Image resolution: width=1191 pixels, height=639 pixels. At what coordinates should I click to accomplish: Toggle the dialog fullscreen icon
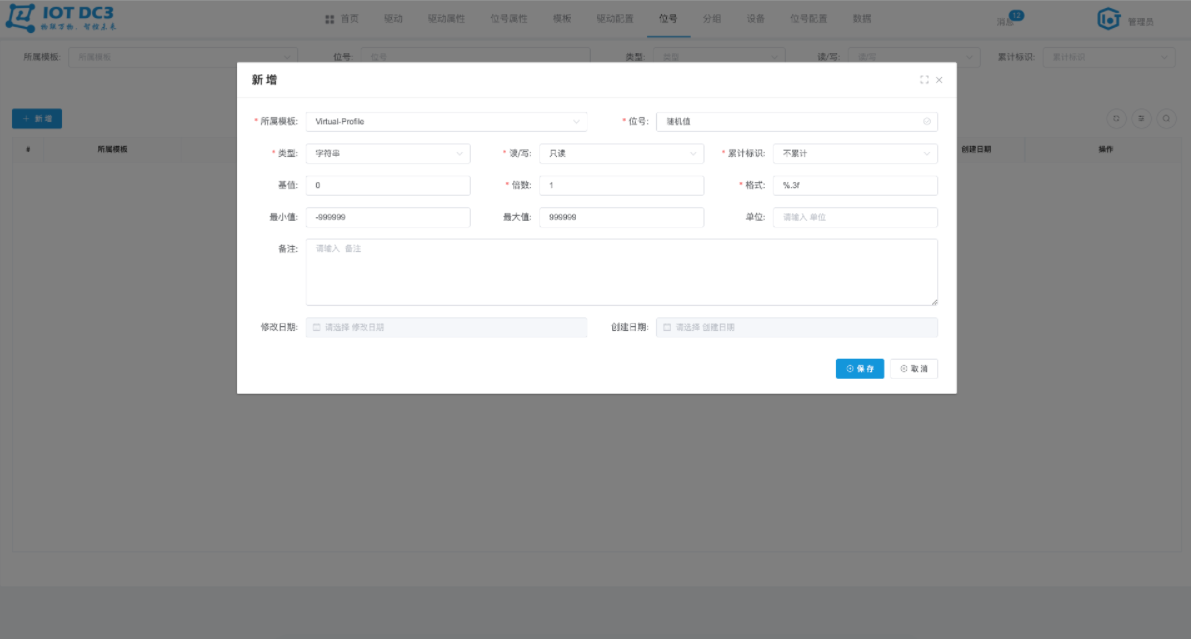pos(924,80)
